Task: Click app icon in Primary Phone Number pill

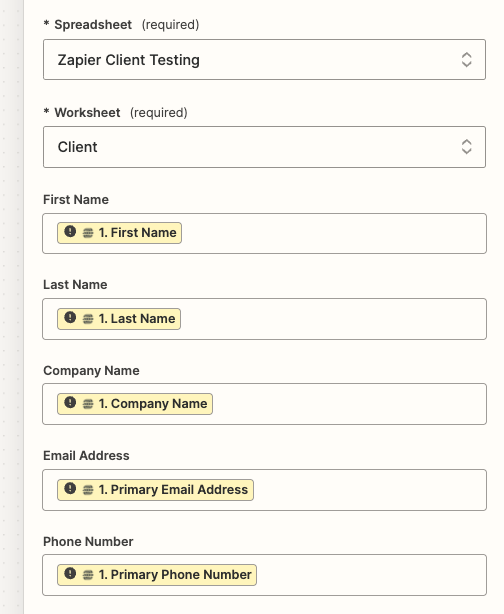Action: pos(88,575)
